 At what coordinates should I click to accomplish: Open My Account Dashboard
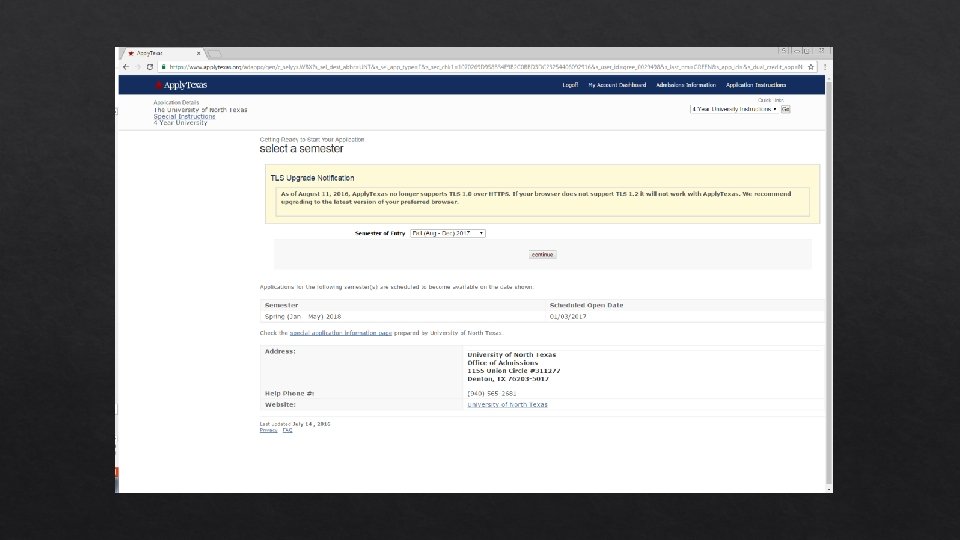pyautogui.click(x=617, y=85)
